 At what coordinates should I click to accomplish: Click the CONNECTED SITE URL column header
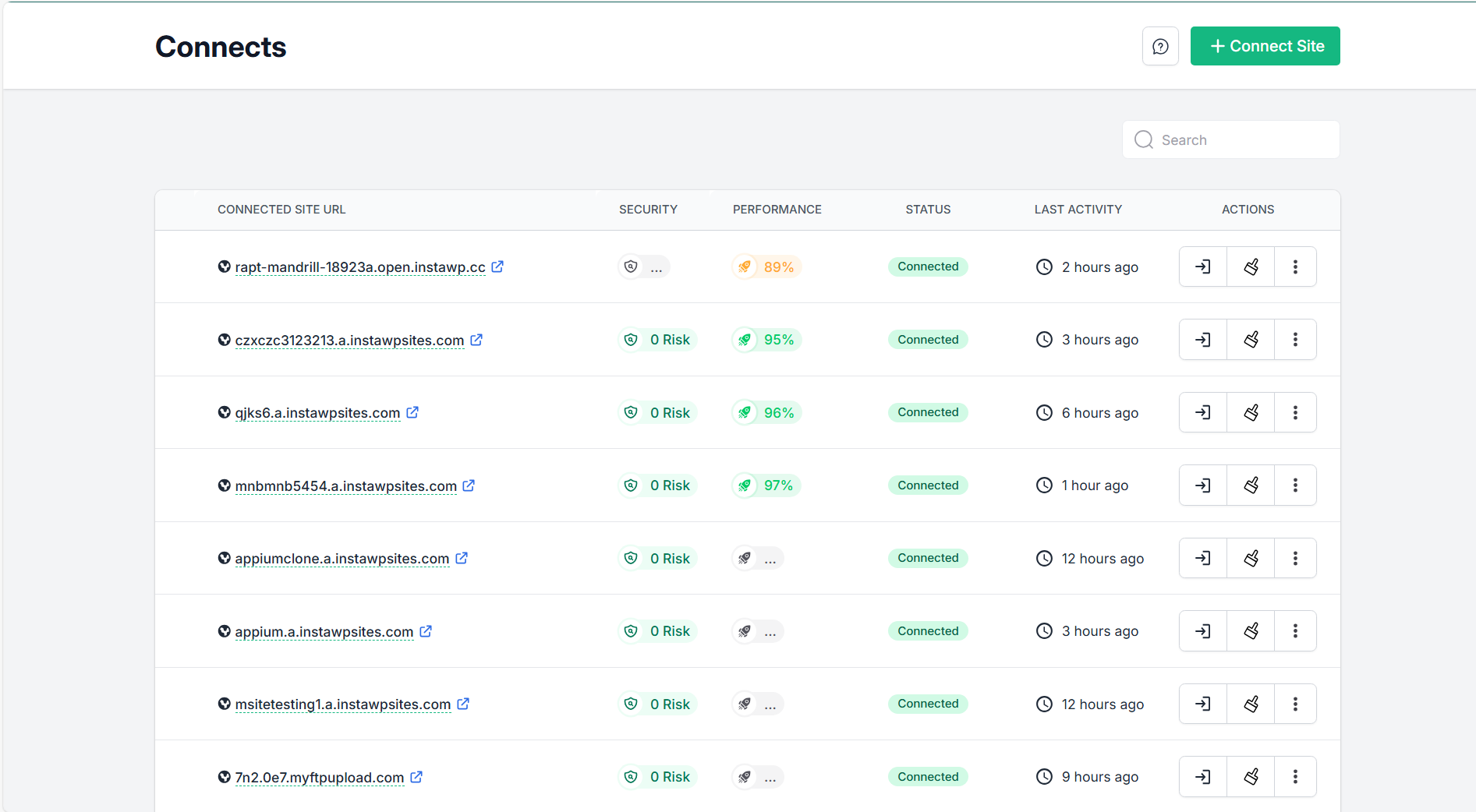click(281, 210)
